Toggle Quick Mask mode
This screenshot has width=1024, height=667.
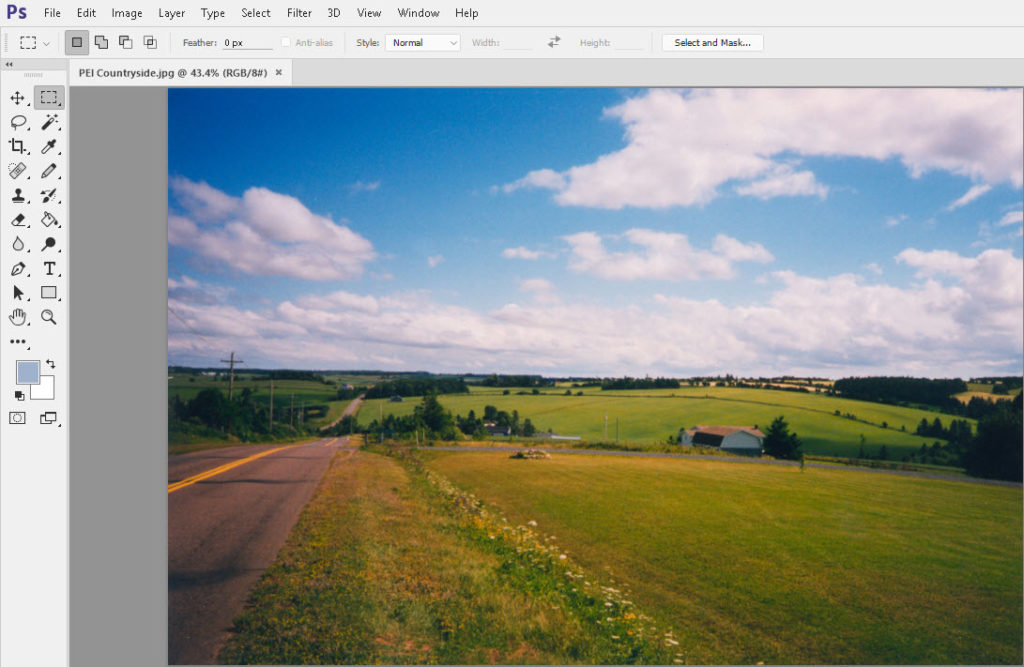point(17,417)
